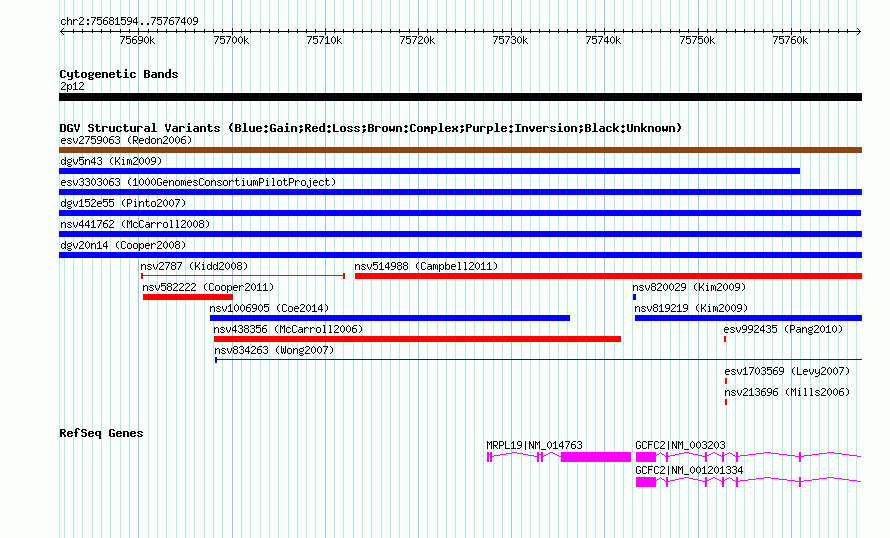
Task: Select the red nsv514988 loss bar
Action: click(x=608, y=276)
